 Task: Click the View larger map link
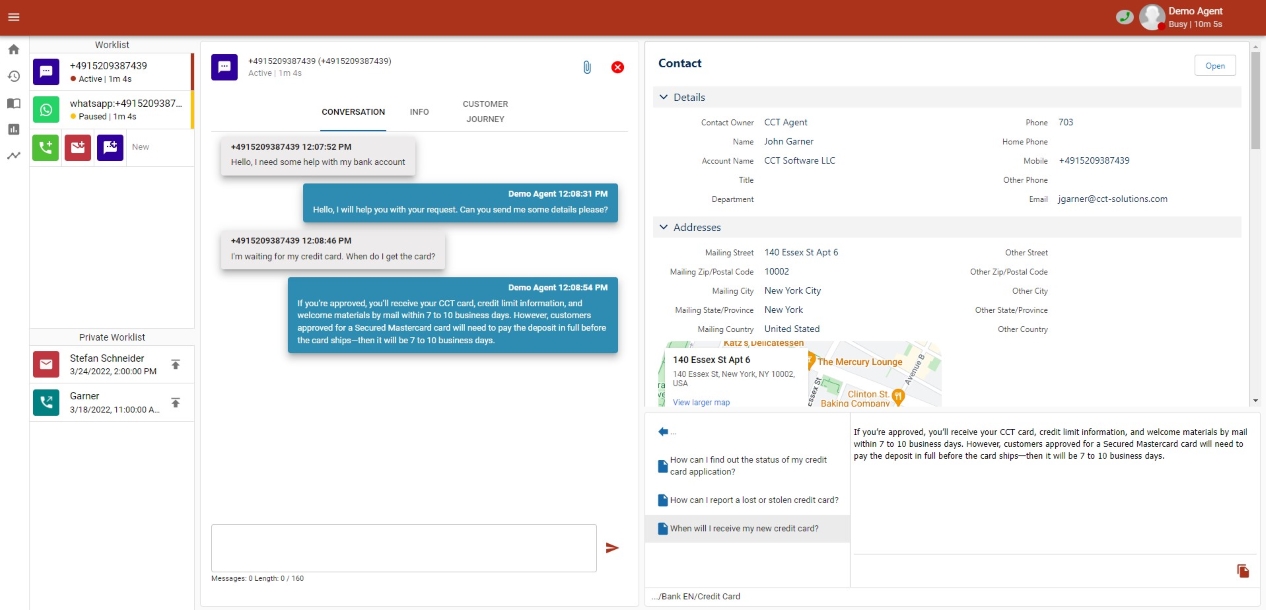tap(701, 402)
